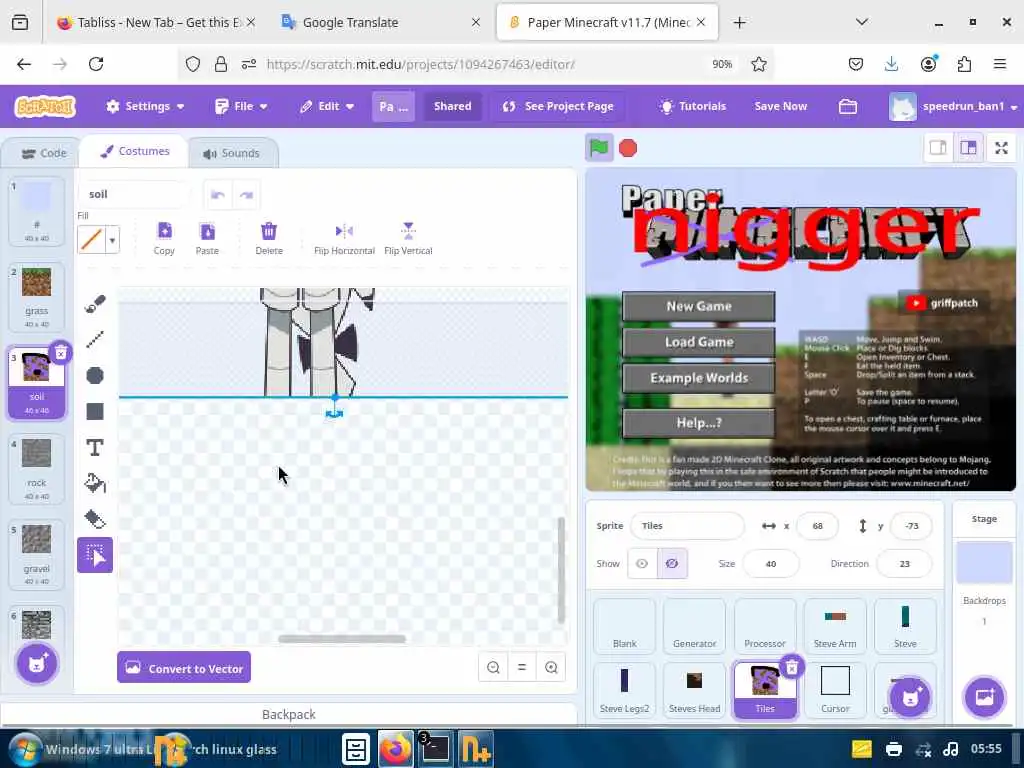Click the Load Game stage button
The height and width of the screenshot is (768, 1024).
coord(698,342)
